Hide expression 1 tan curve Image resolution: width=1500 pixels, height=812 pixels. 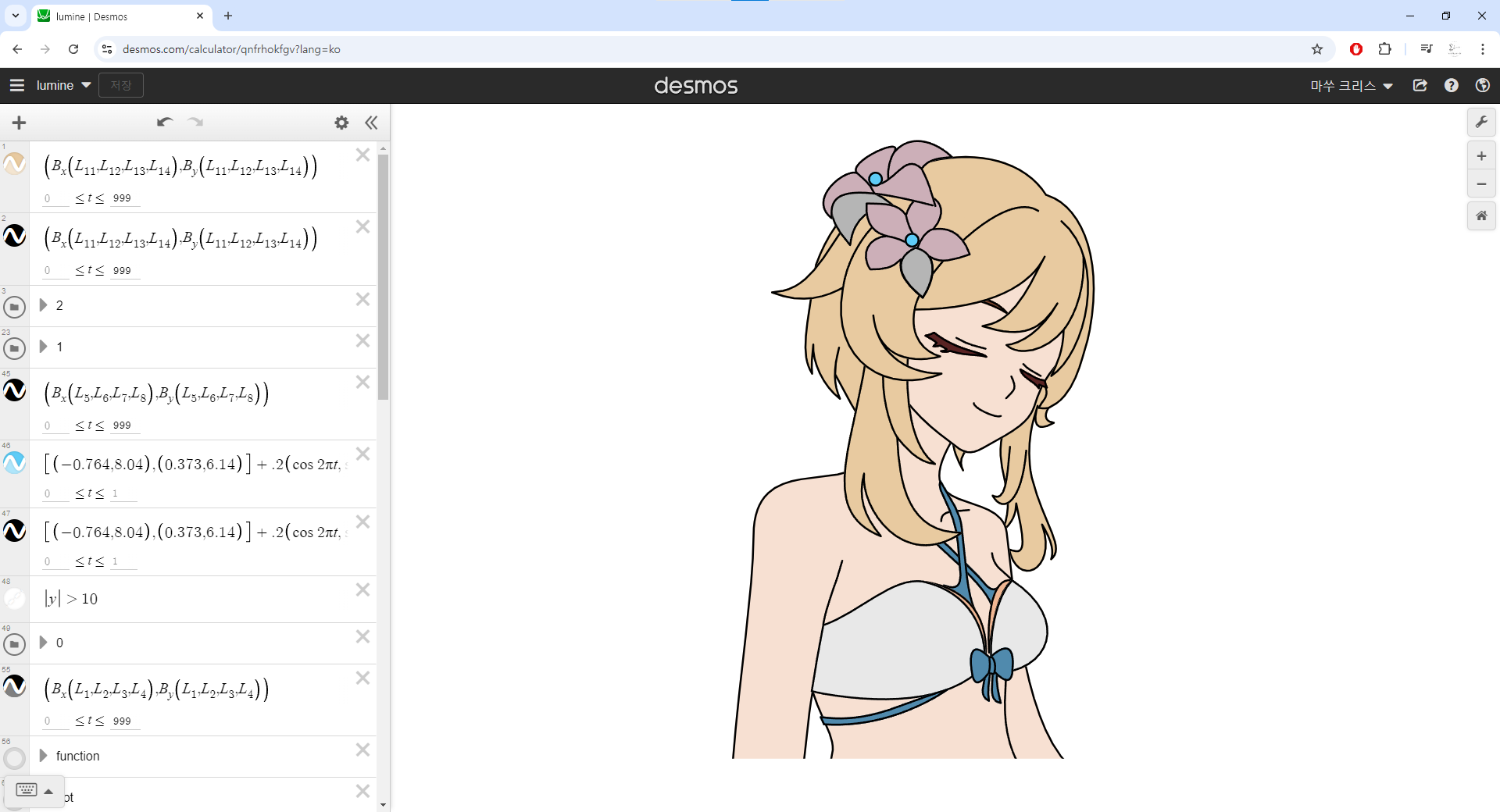pyautogui.click(x=15, y=164)
